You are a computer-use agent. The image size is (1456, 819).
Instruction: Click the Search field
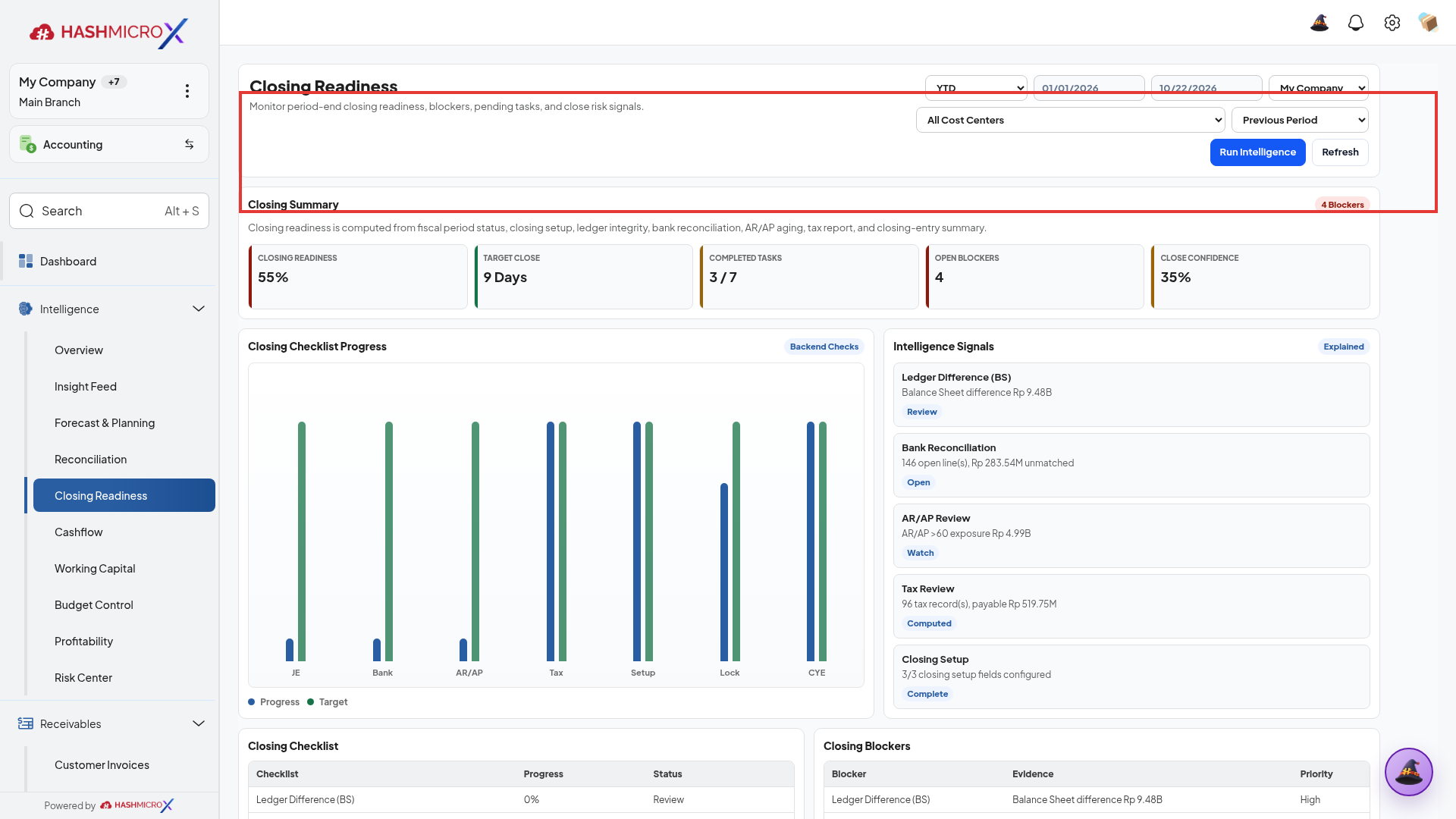[109, 211]
